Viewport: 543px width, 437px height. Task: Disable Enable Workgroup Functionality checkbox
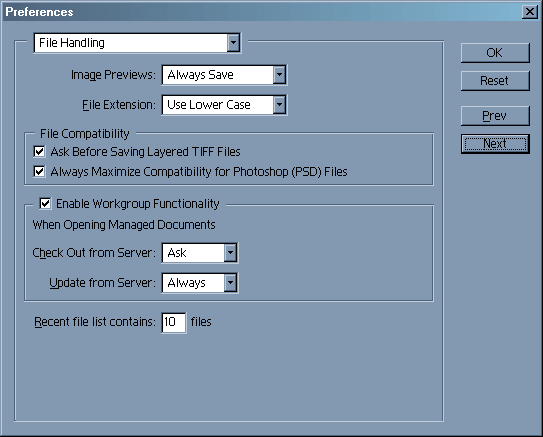tap(45, 203)
